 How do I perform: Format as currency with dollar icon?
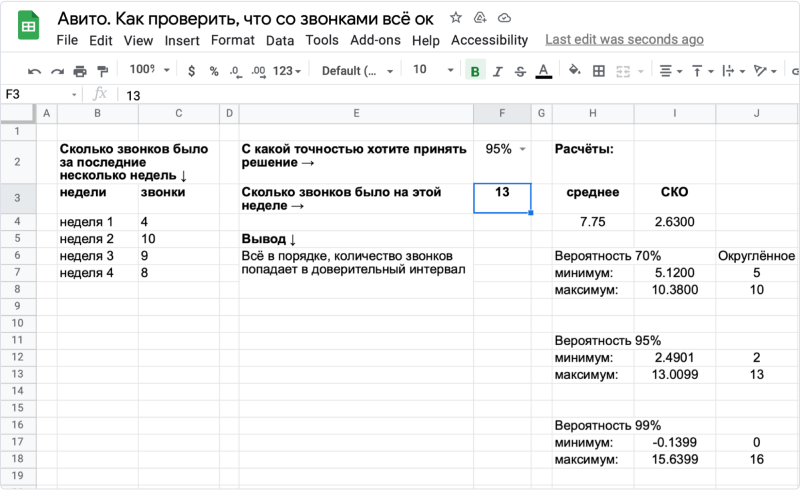point(192,71)
